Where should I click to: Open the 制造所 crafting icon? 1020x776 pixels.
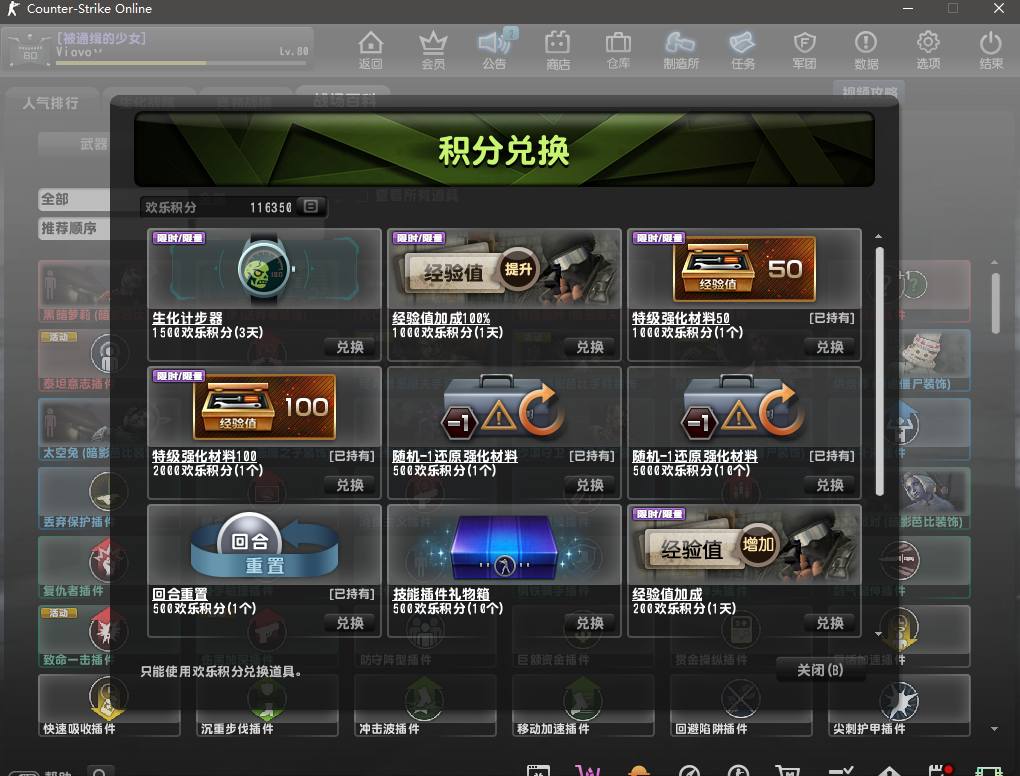[x=680, y=50]
